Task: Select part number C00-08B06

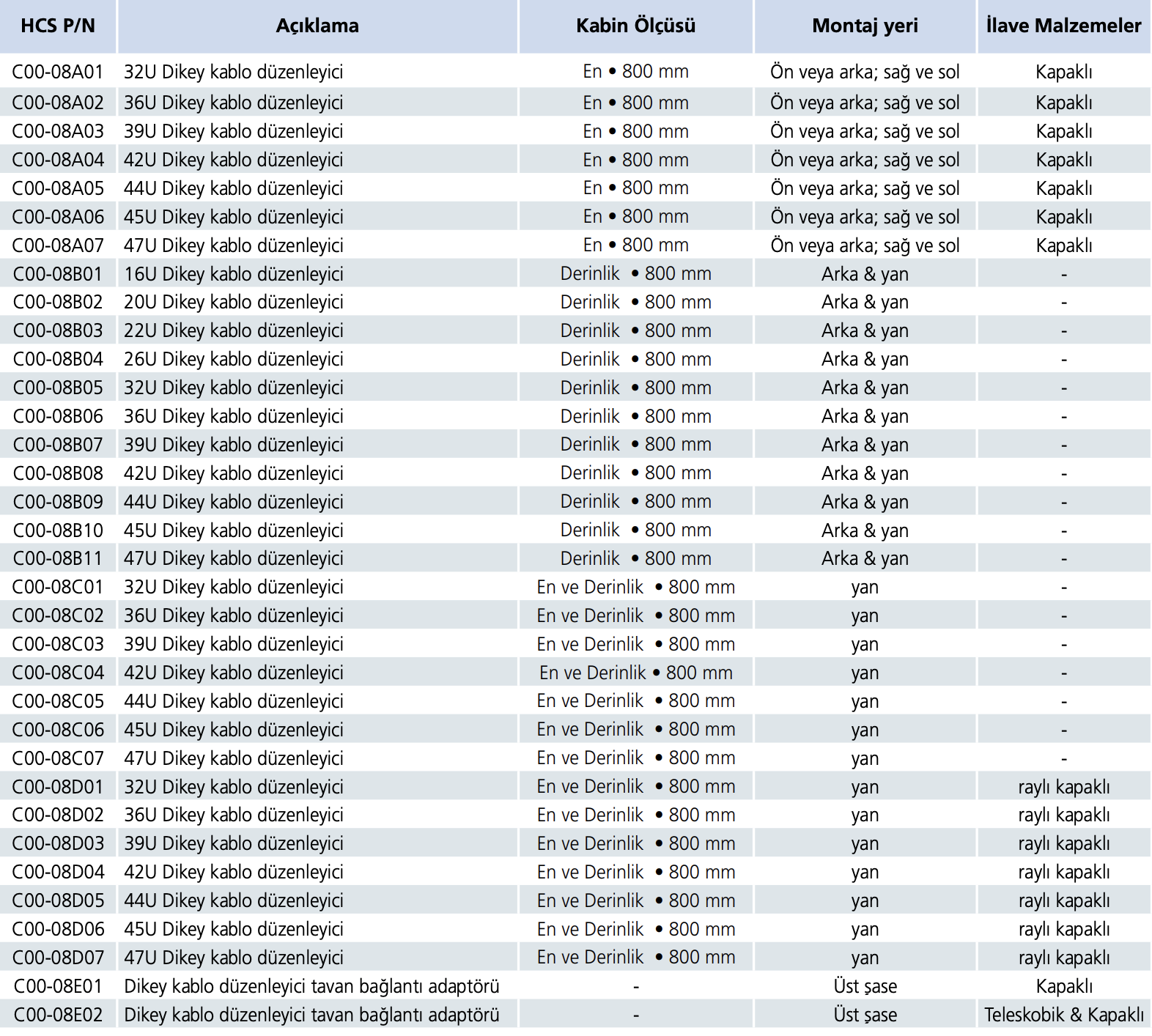Action: [58, 416]
